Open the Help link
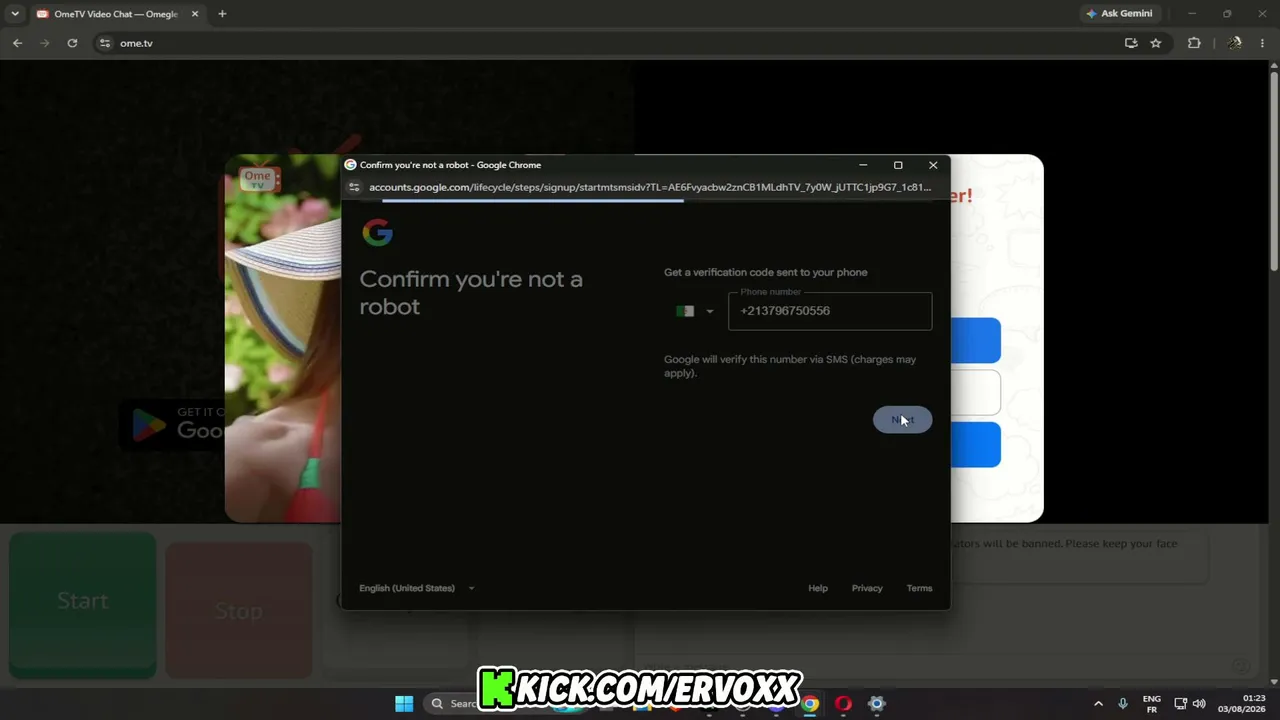1280x720 pixels. (818, 588)
